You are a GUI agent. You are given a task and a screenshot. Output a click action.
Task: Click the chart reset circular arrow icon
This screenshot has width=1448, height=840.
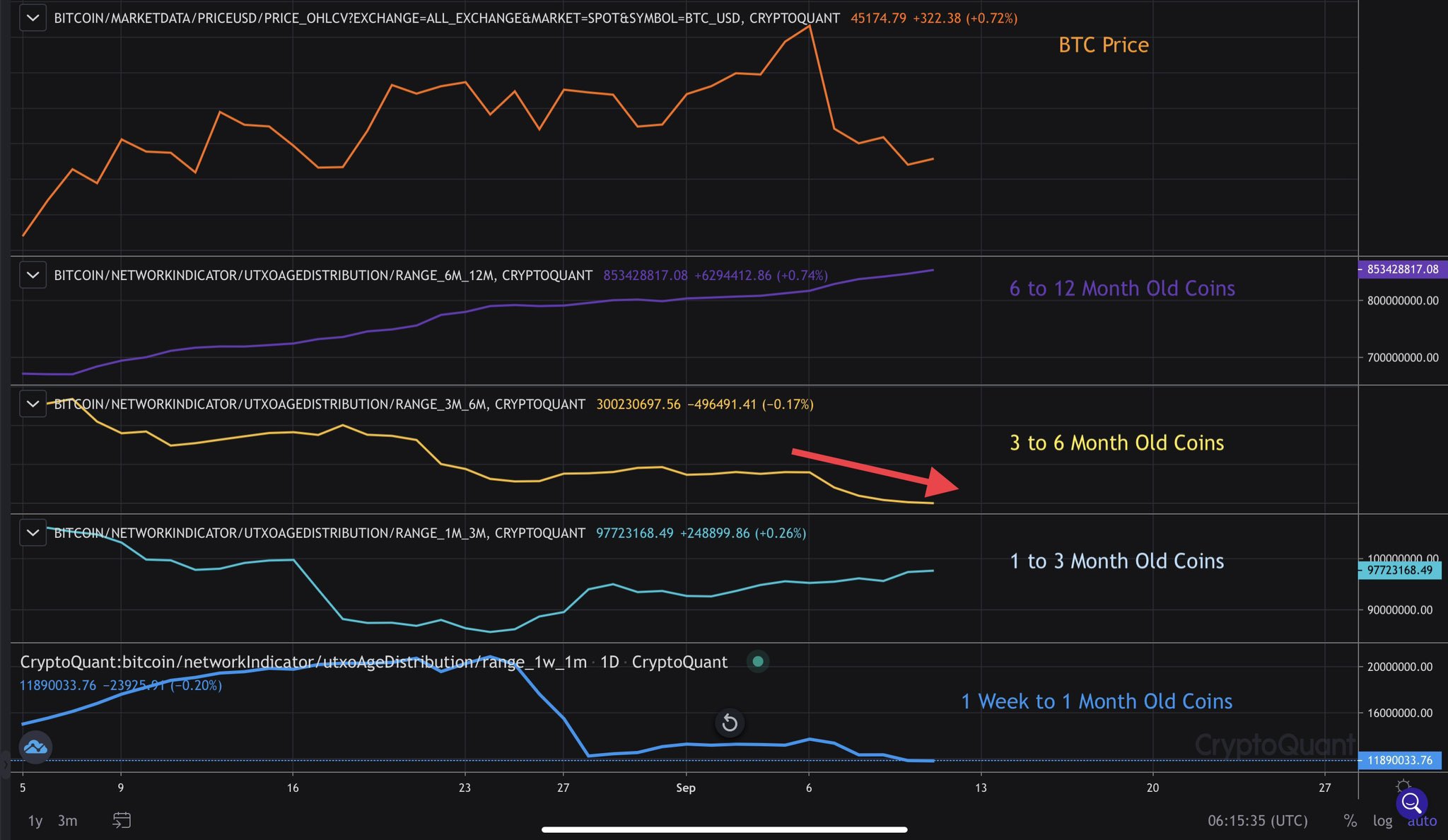click(x=730, y=723)
